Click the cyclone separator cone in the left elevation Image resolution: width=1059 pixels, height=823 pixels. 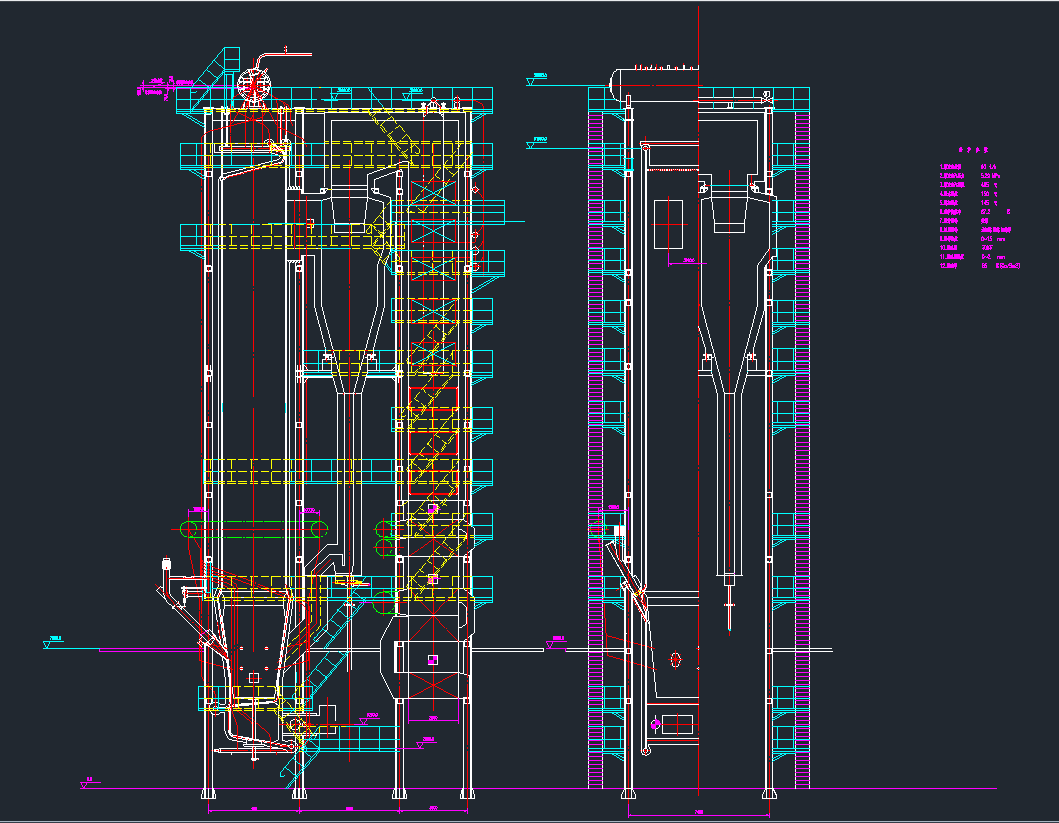pyautogui.click(x=348, y=350)
